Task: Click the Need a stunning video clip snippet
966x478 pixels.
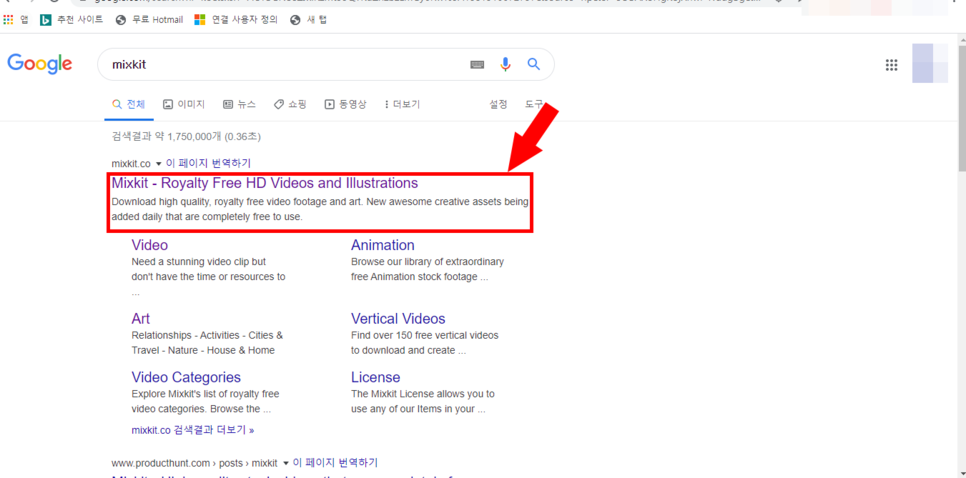Action: coord(208,277)
